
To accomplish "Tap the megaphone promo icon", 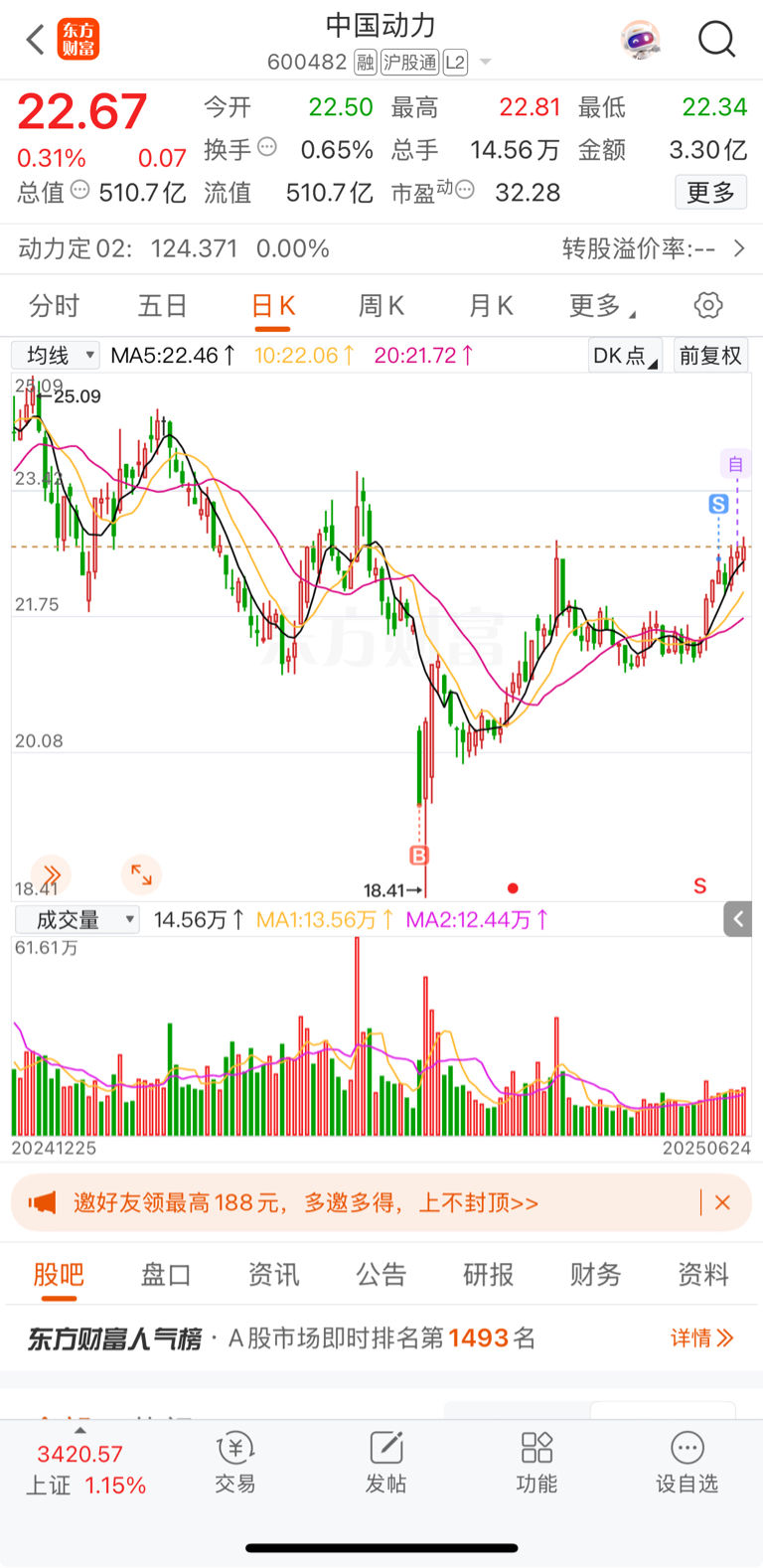I will (42, 1202).
